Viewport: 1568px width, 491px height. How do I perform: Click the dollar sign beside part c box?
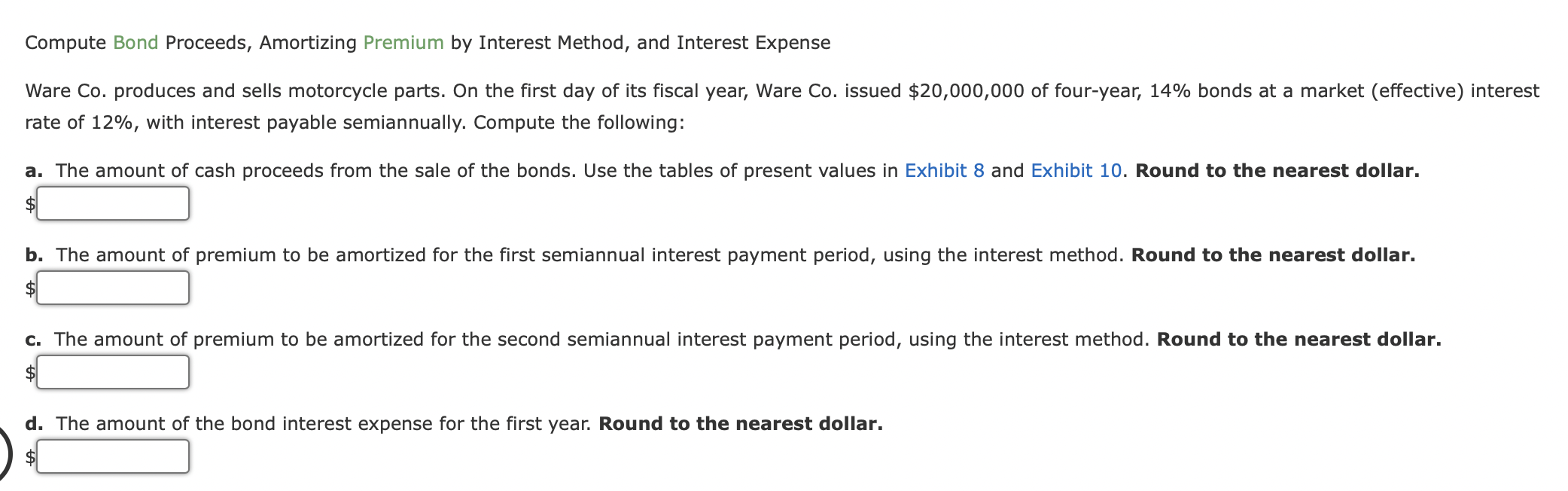pos(29,371)
